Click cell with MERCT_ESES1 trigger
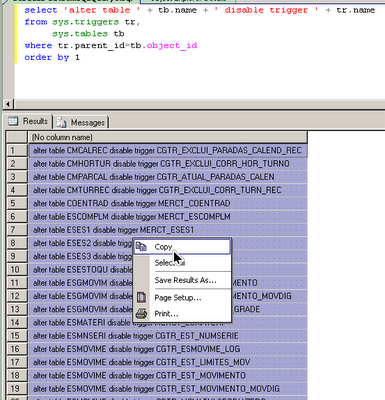This screenshot has height=400, width=385. tap(168, 230)
